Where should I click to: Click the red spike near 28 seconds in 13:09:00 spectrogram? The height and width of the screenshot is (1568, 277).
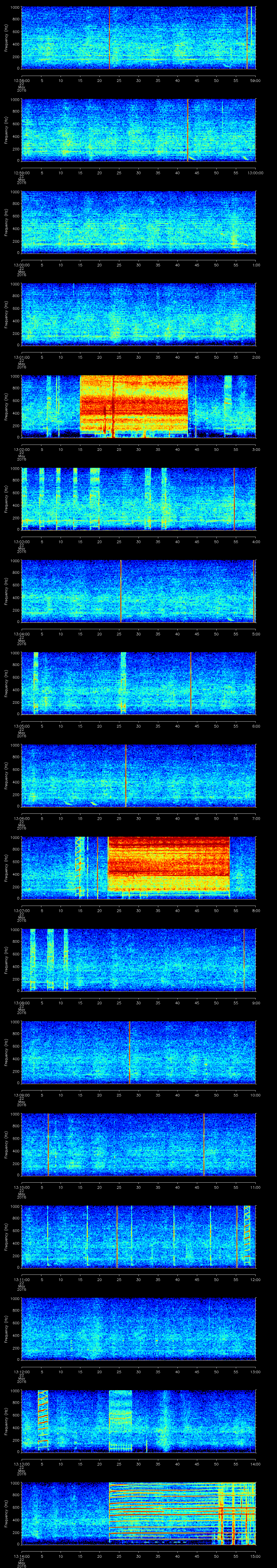tap(129, 1052)
